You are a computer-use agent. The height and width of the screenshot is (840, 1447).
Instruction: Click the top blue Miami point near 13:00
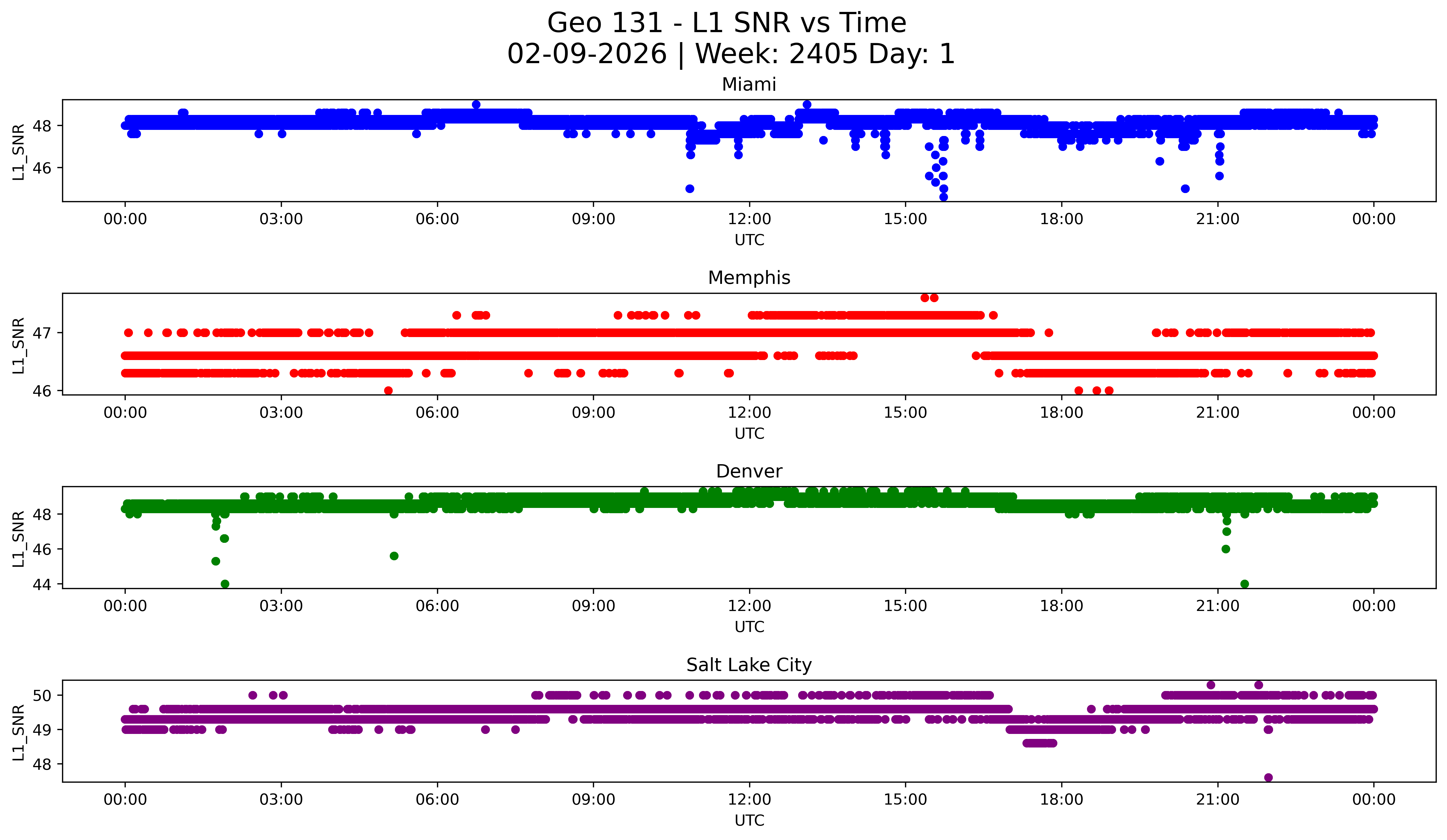(x=807, y=104)
